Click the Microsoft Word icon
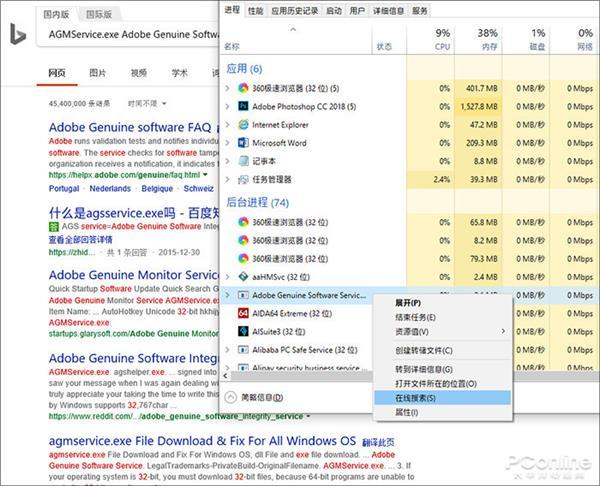 243,143
